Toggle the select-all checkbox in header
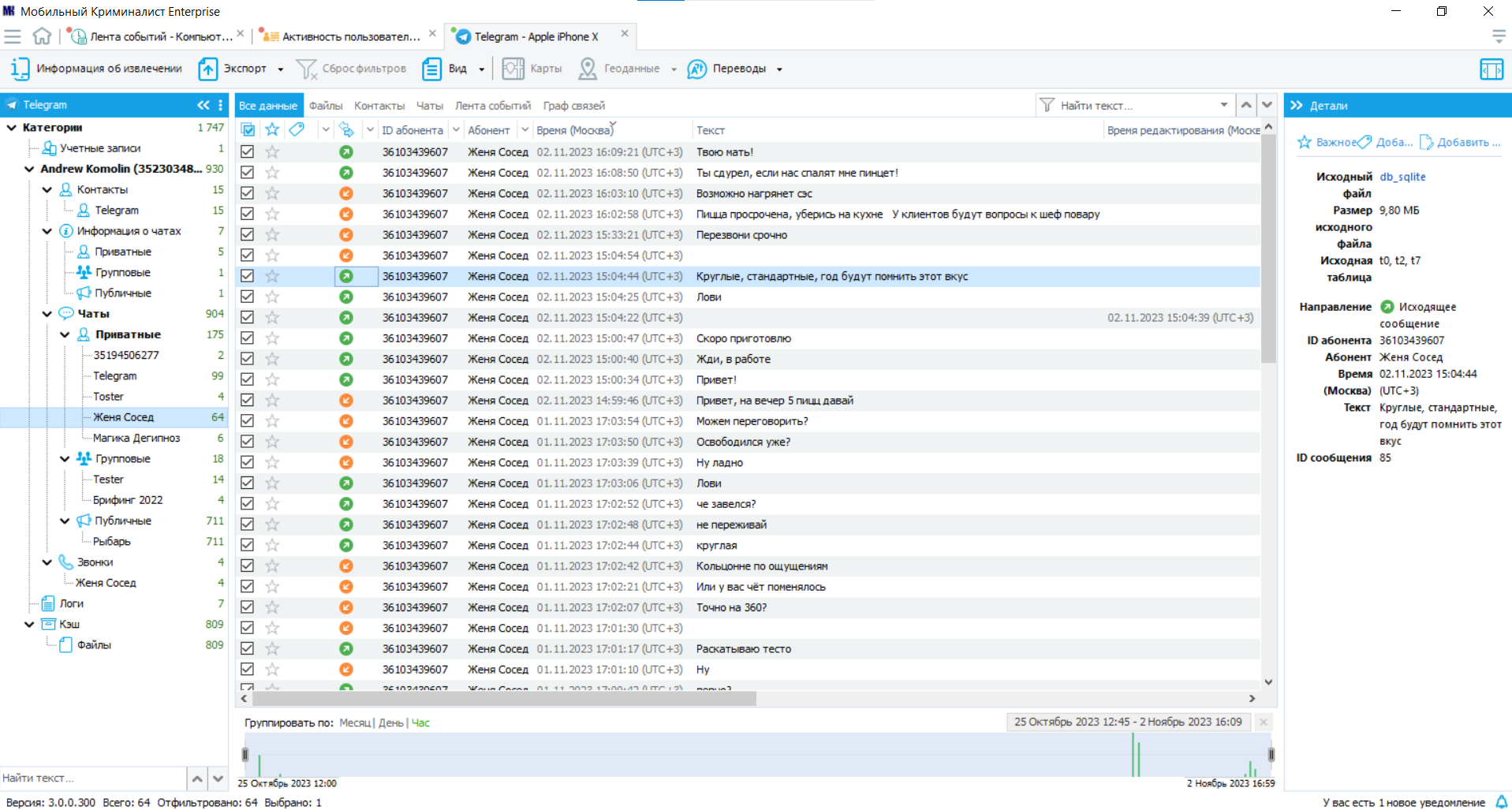This screenshot has height=810, width=1512. point(248,129)
